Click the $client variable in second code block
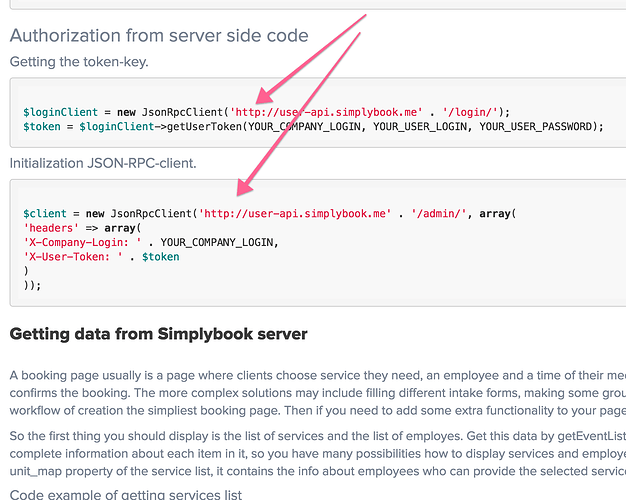626x500 pixels. click(44, 214)
